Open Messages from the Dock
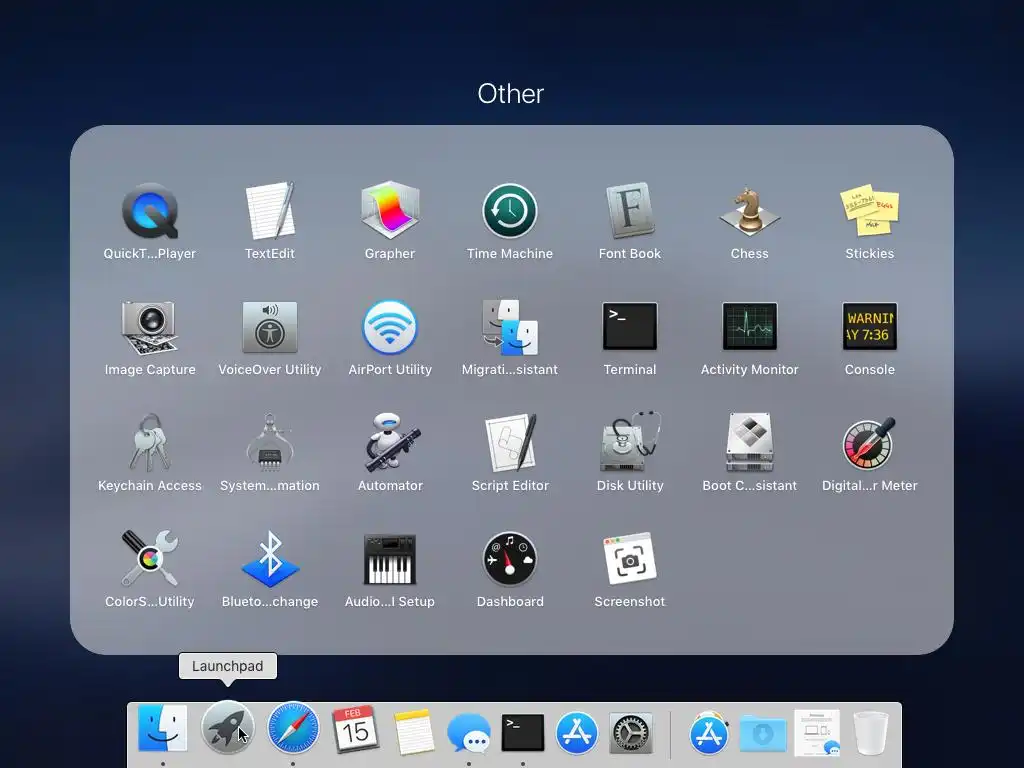The height and width of the screenshot is (768, 1024). coord(469,733)
